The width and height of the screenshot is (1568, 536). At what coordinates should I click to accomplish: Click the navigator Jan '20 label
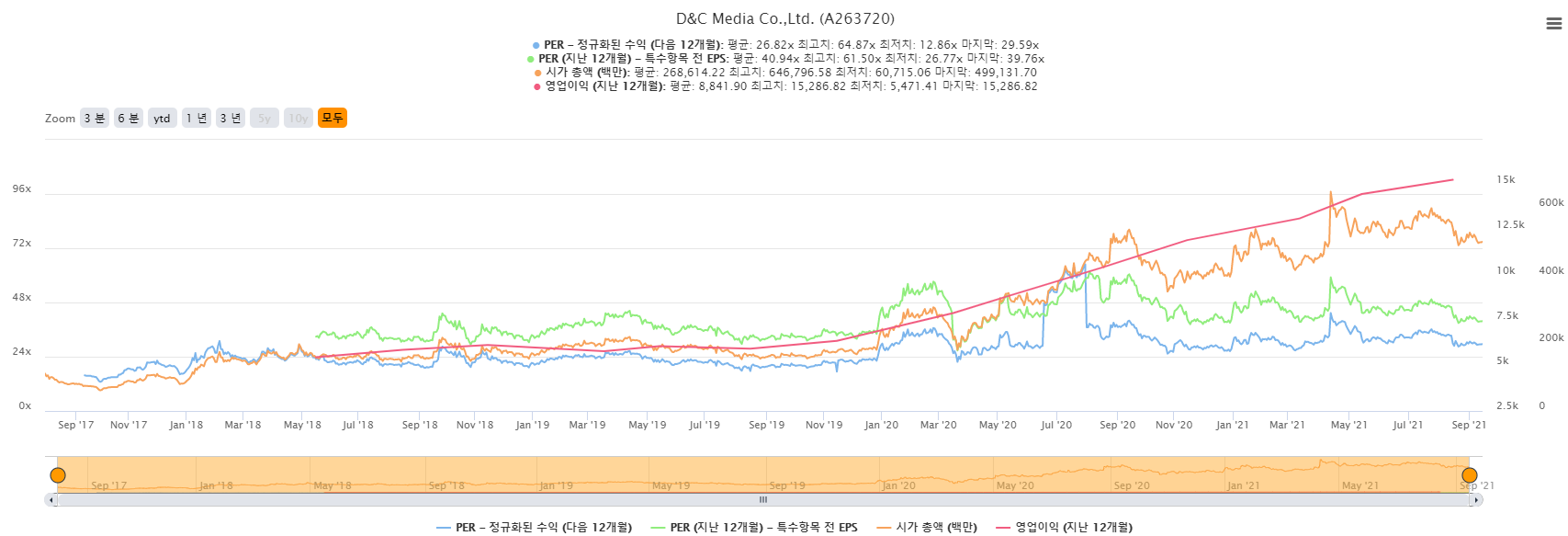tap(898, 485)
